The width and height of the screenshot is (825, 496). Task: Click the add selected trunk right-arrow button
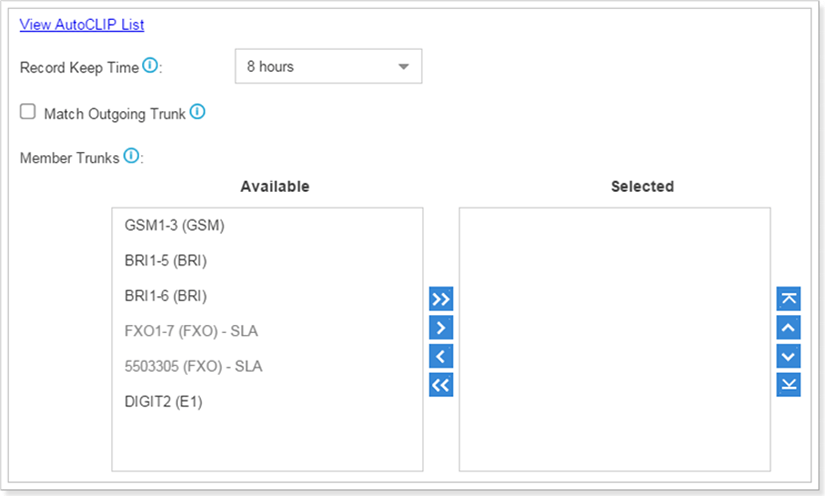point(441,327)
